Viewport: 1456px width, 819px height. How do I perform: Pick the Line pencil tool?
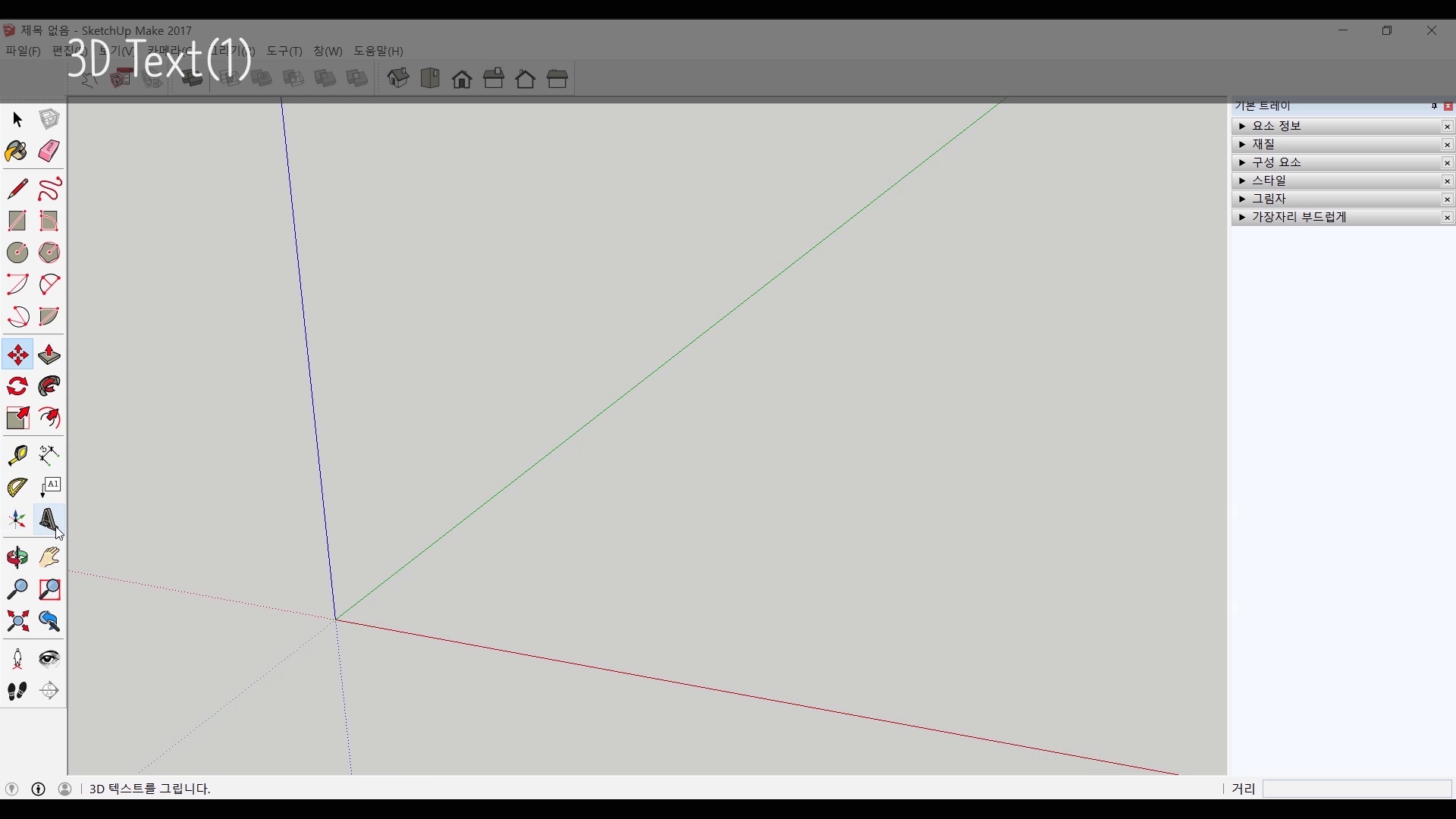tap(17, 188)
